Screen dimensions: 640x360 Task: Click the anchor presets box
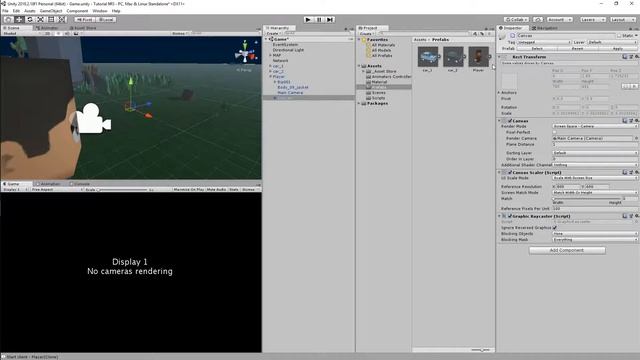509,80
